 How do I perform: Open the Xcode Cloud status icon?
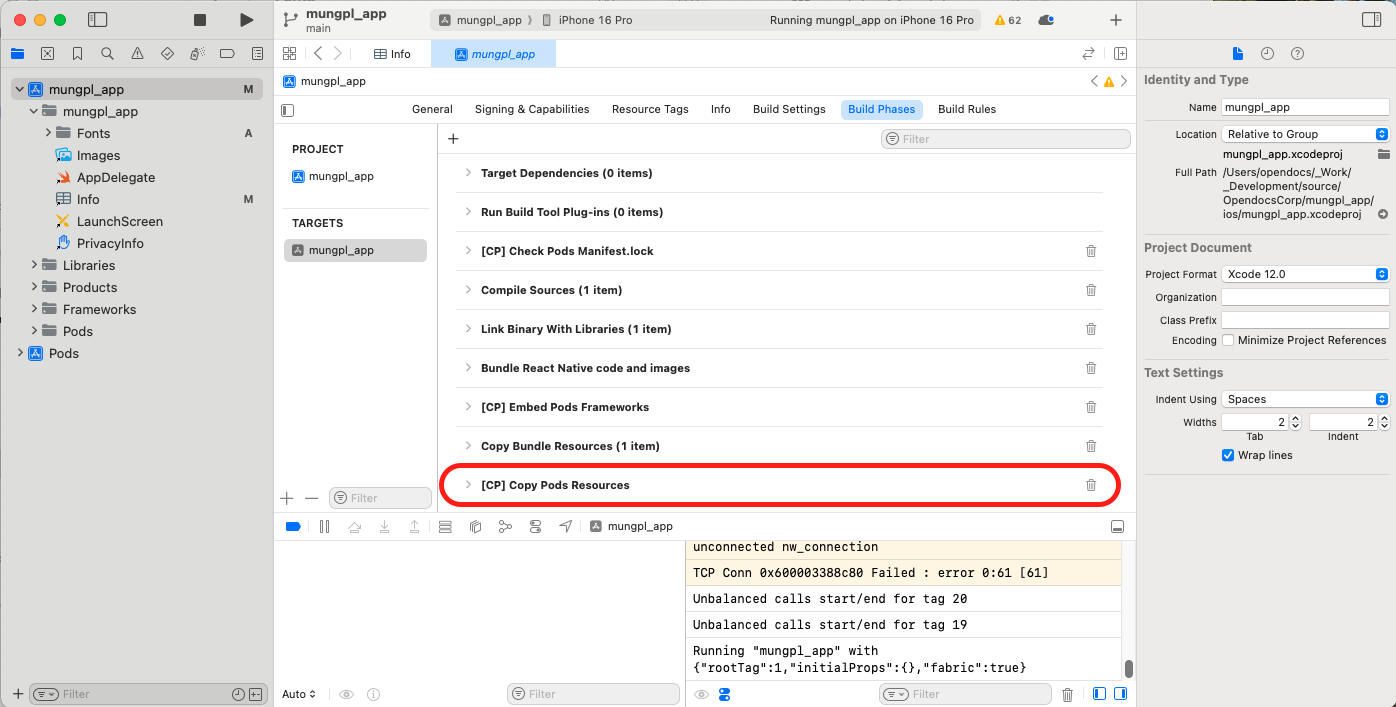point(1046,20)
